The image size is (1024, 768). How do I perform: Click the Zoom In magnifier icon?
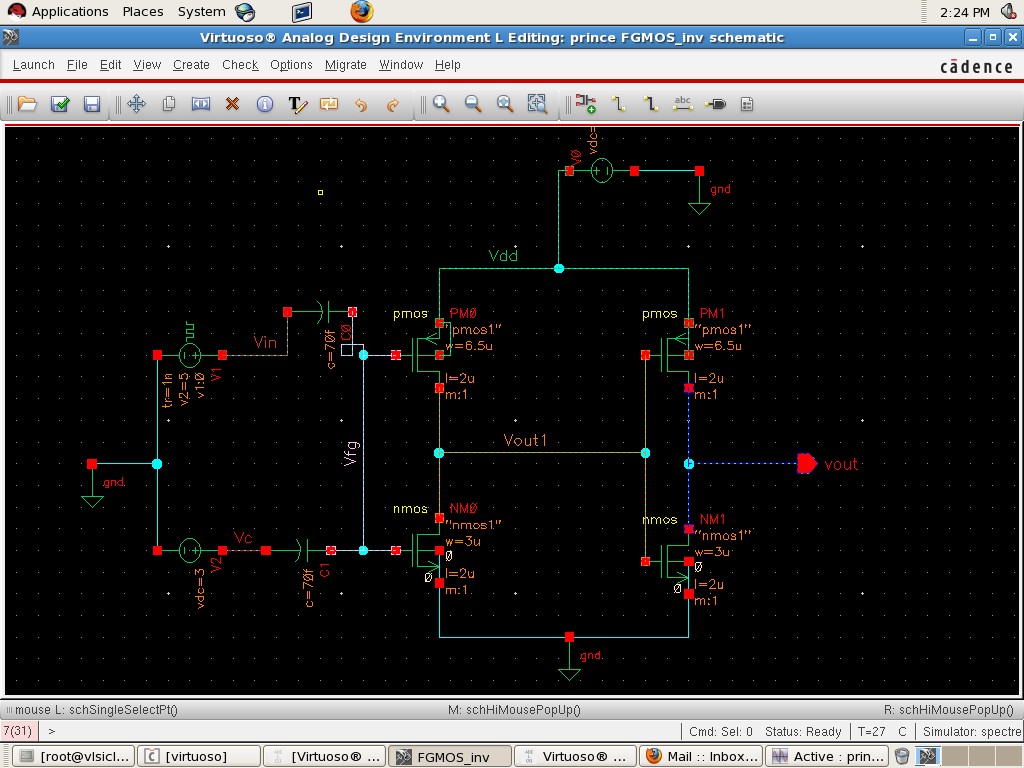click(441, 104)
